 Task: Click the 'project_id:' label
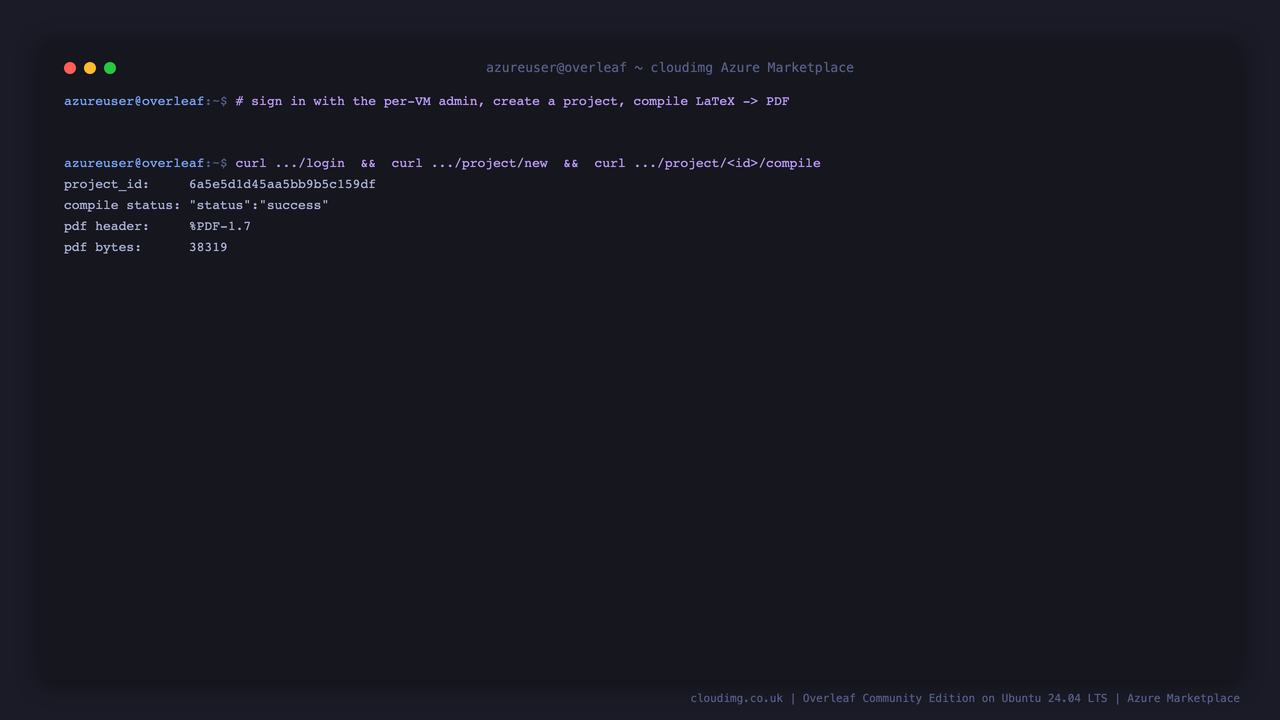pos(107,184)
